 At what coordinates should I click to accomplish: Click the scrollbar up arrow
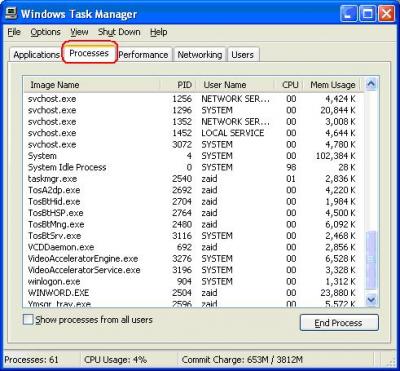pos(371,84)
